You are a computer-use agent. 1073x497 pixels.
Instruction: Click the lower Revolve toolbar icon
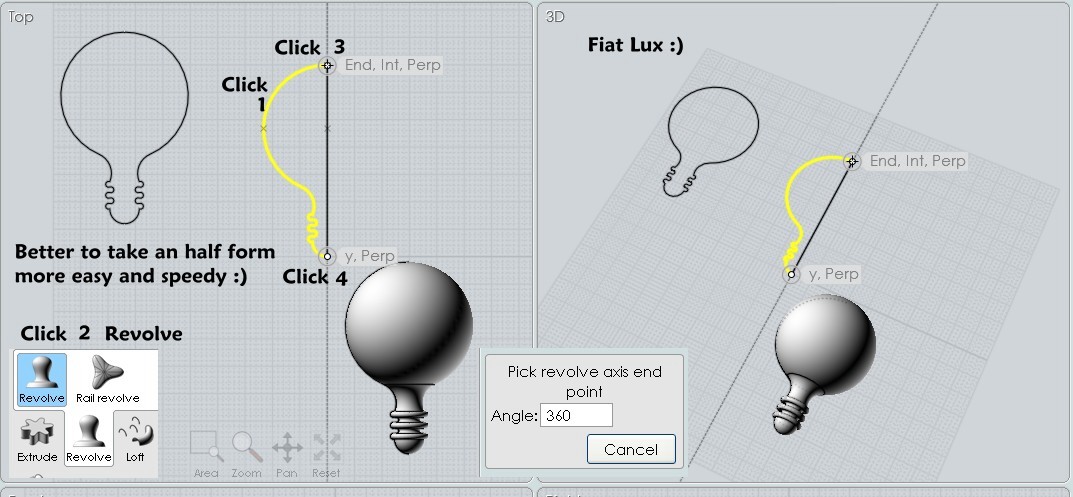pyautogui.click(x=88, y=439)
